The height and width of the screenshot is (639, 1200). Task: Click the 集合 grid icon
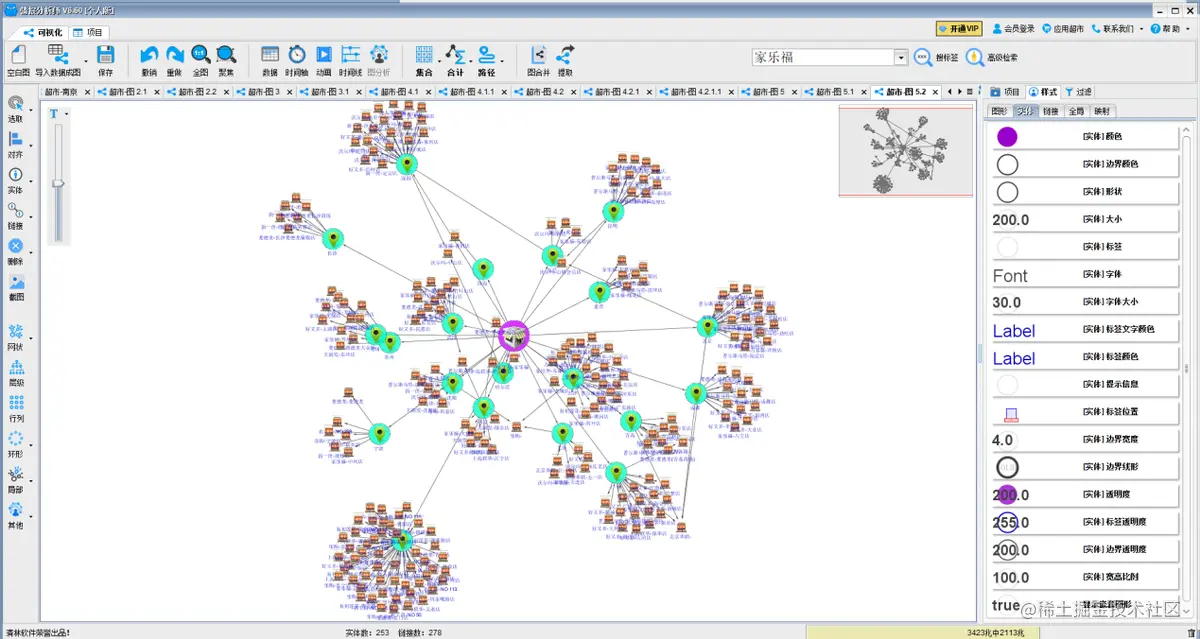pyautogui.click(x=424, y=55)
